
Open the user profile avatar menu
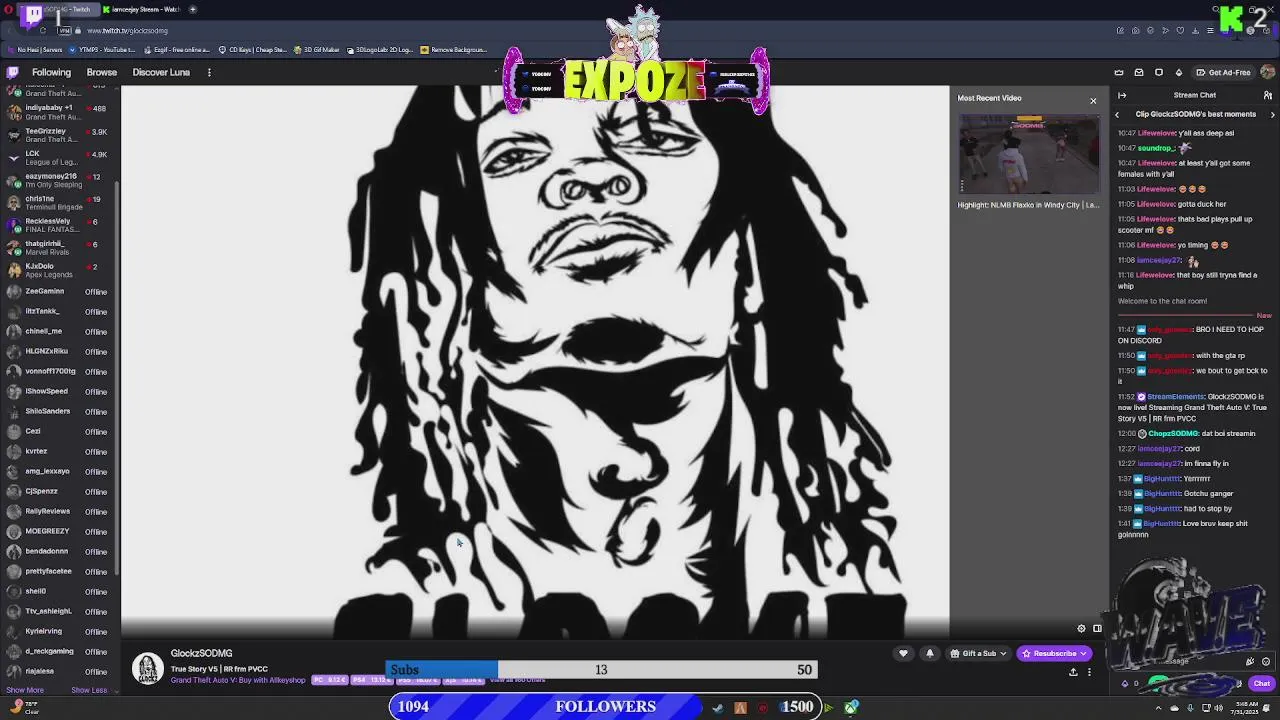click(x=1268, y=72)
